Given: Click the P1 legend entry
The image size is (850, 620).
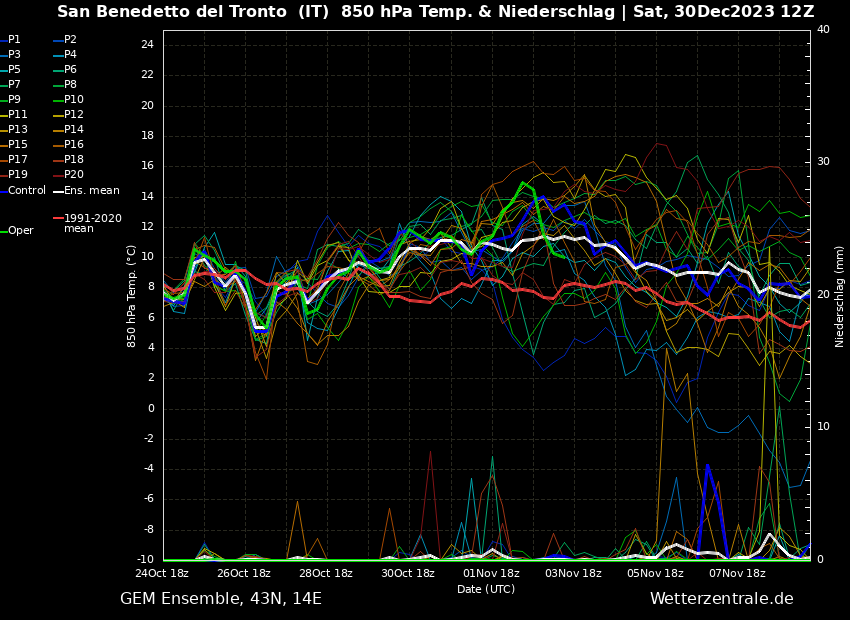Looking at the screenshot, I should click(14, 40).
